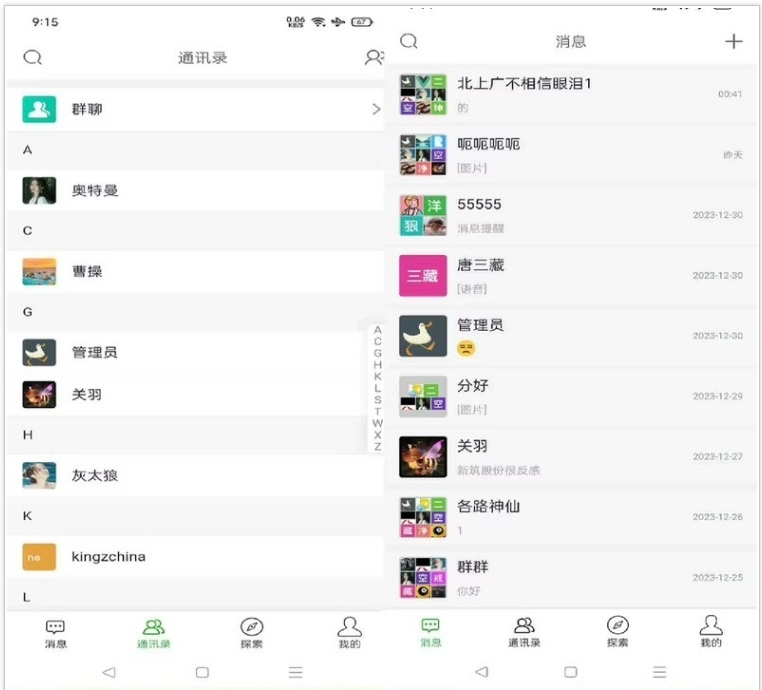
Task: Tap the search icon in the 通讯录 header
Action: click(x=33, y=58)
